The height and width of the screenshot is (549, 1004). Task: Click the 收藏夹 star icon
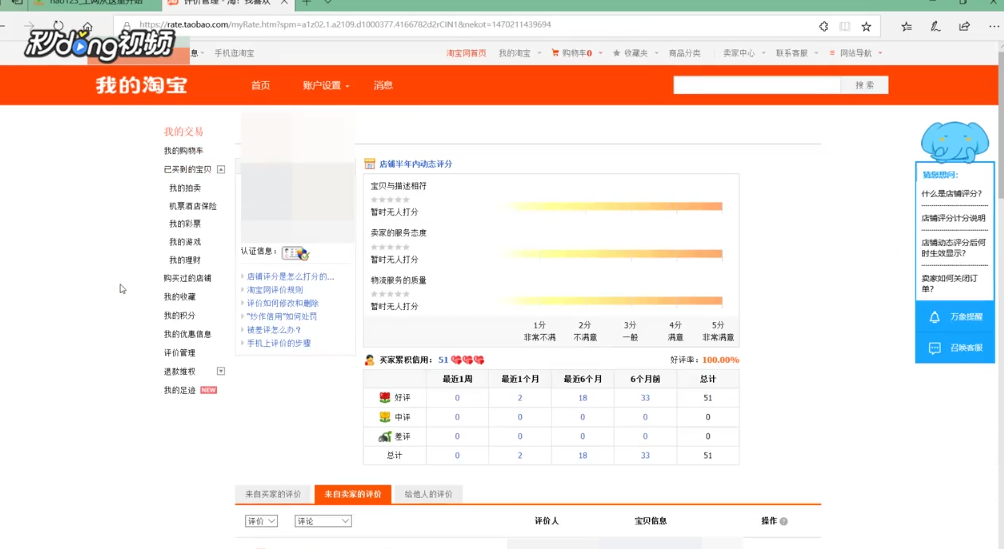coord(617,53)
